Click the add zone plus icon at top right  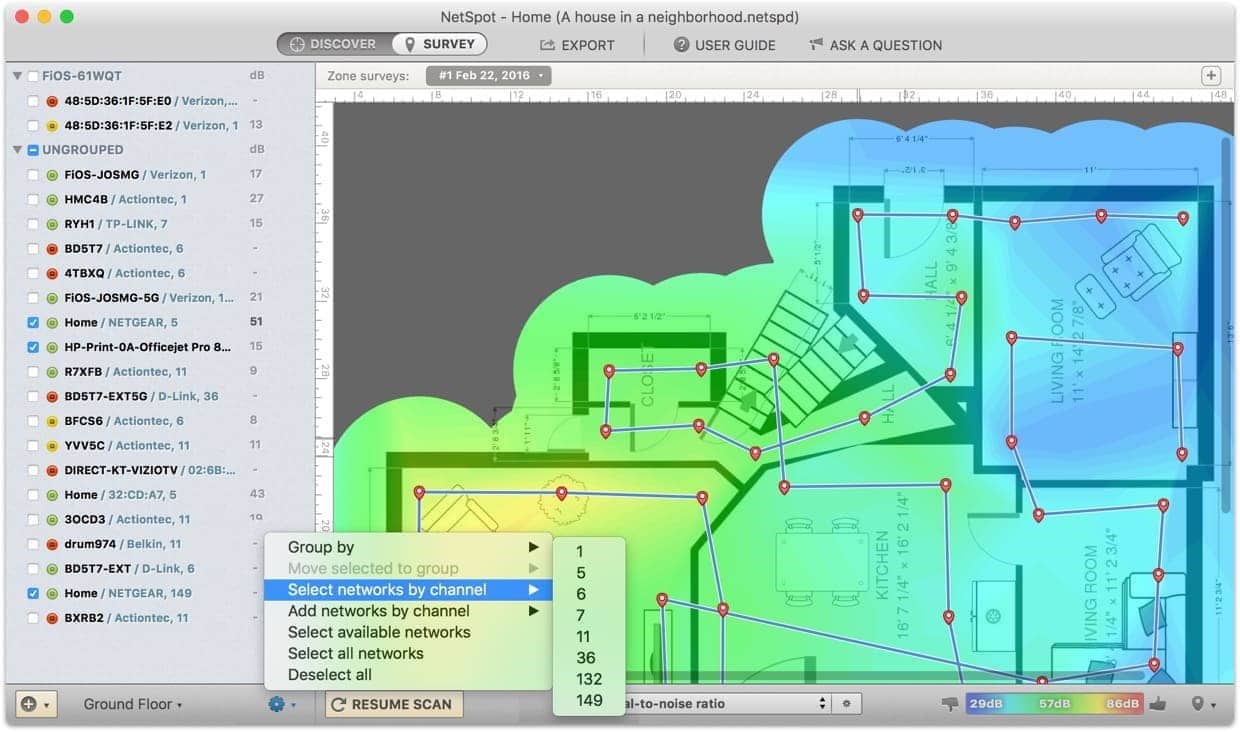pyautogui.click(x=1211, y=76)
